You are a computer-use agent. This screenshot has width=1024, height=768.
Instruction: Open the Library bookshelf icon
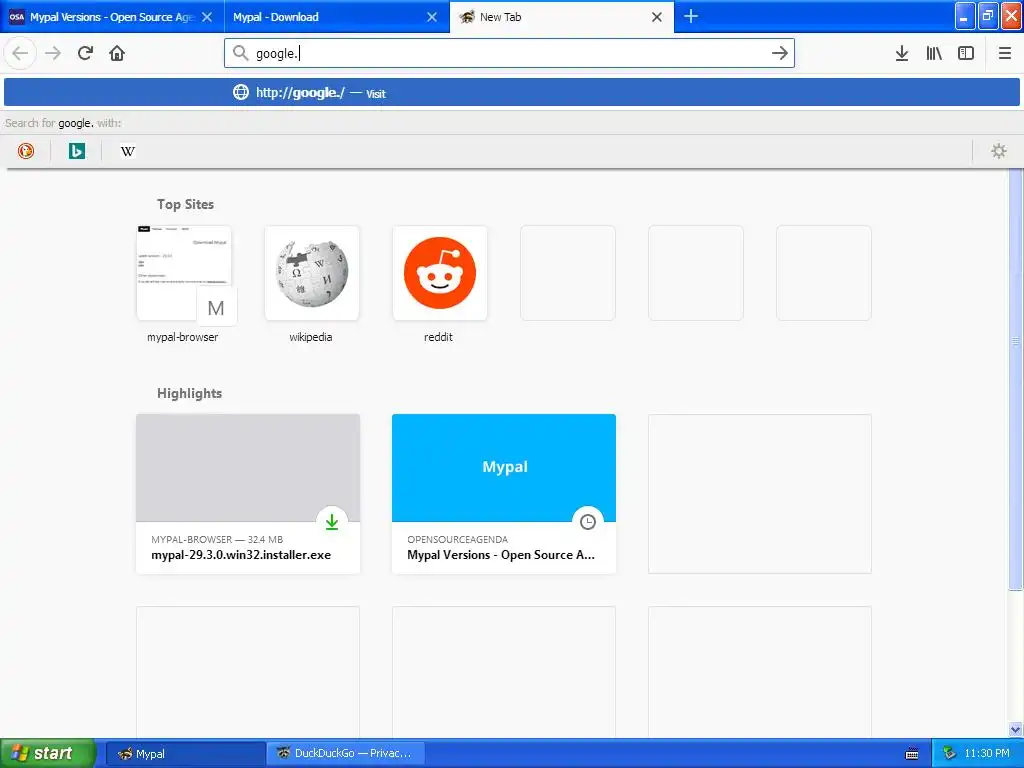click(934, 53)
